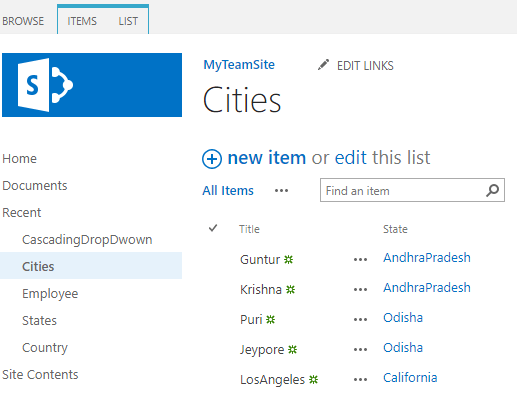517x396 pixels.
Task: Toggle the select-all checkmark in list header
Action: point(213,228)
